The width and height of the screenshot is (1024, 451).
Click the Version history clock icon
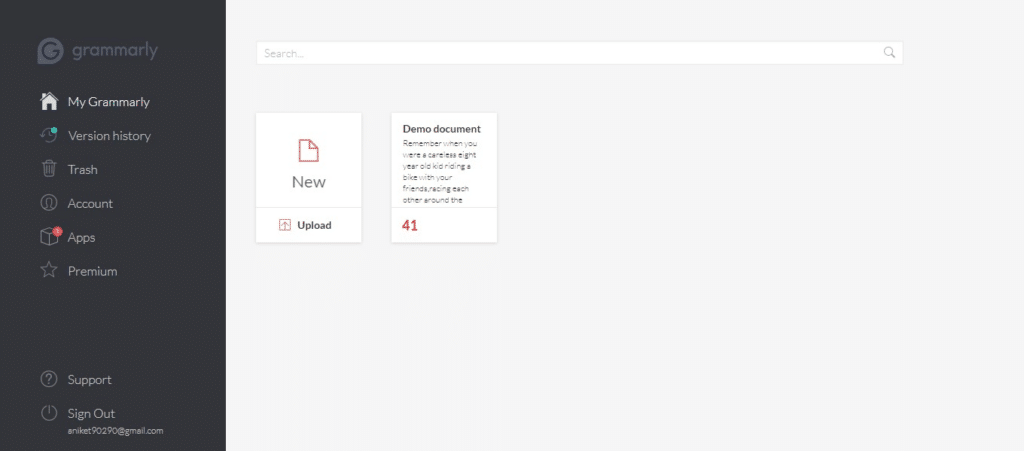pos(49,134)
